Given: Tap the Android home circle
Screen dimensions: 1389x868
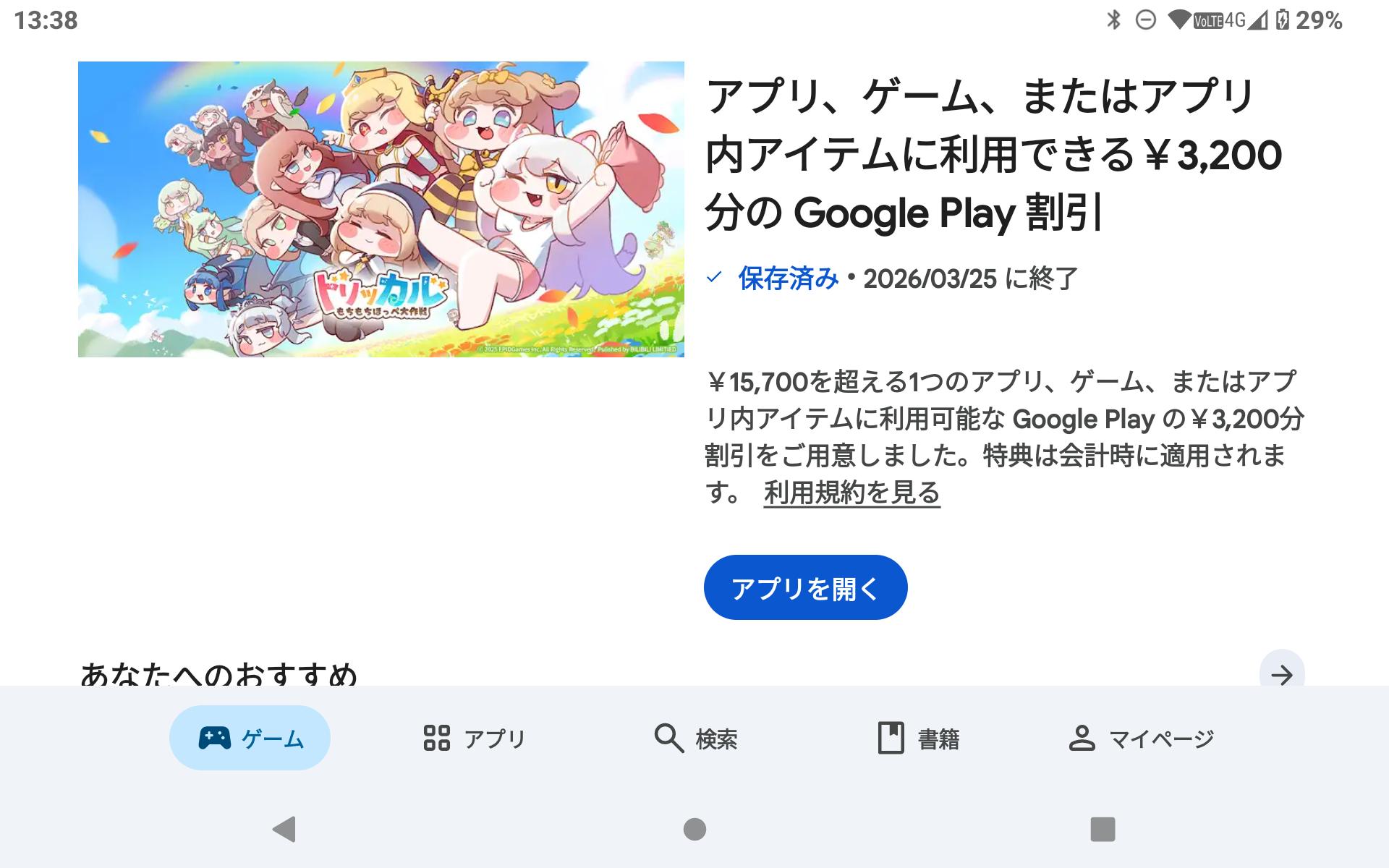Looking at the screenshot, I should point(694,829).
